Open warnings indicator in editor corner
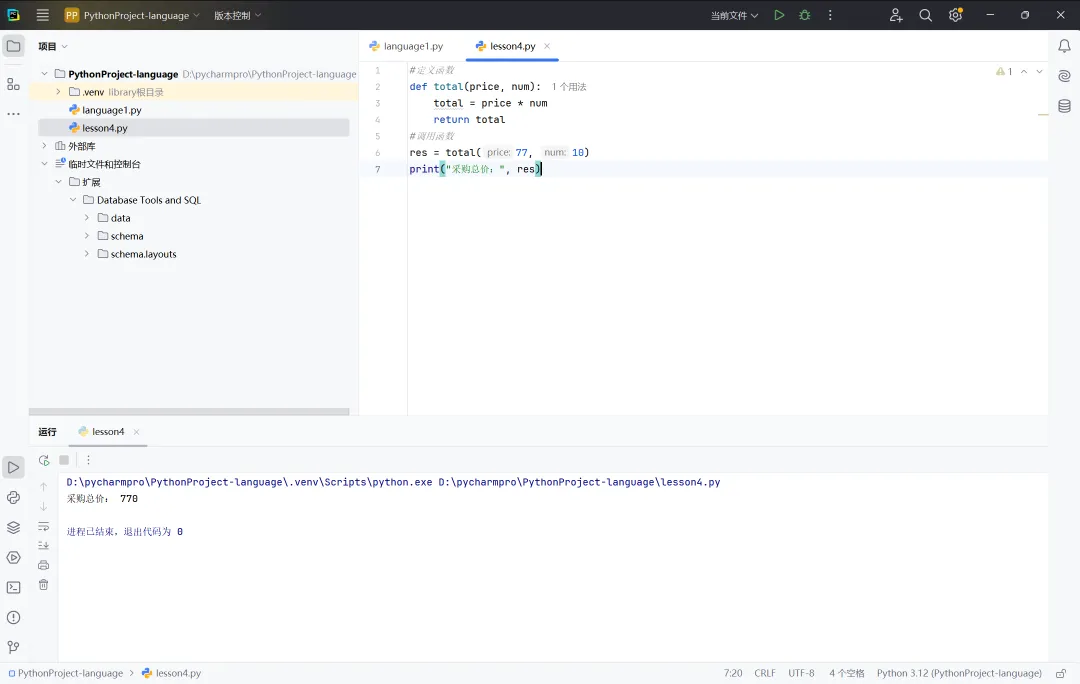 coord(1004,71)
